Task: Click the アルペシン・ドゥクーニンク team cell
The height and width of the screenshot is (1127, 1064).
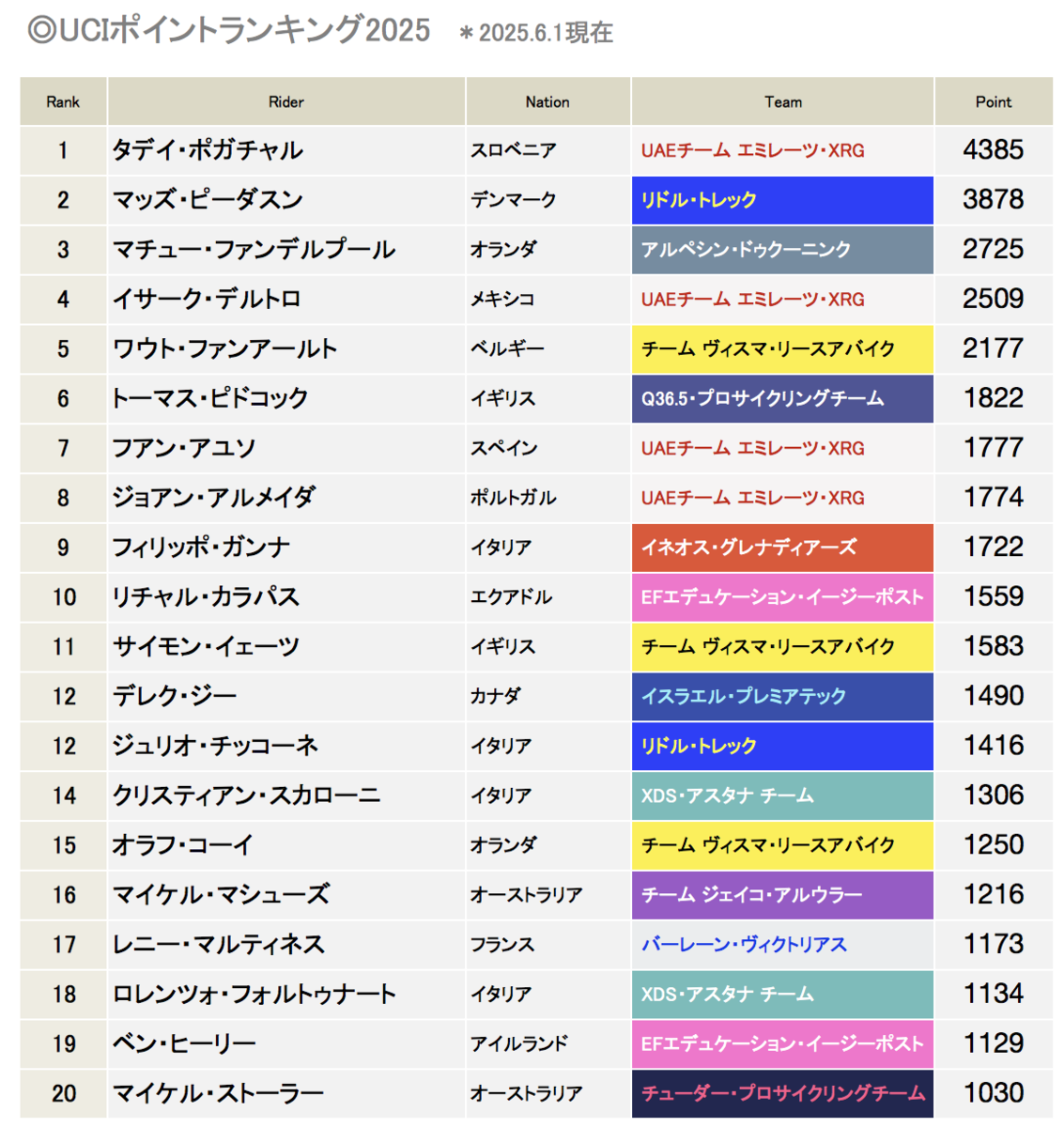Action: coord(782,250)
